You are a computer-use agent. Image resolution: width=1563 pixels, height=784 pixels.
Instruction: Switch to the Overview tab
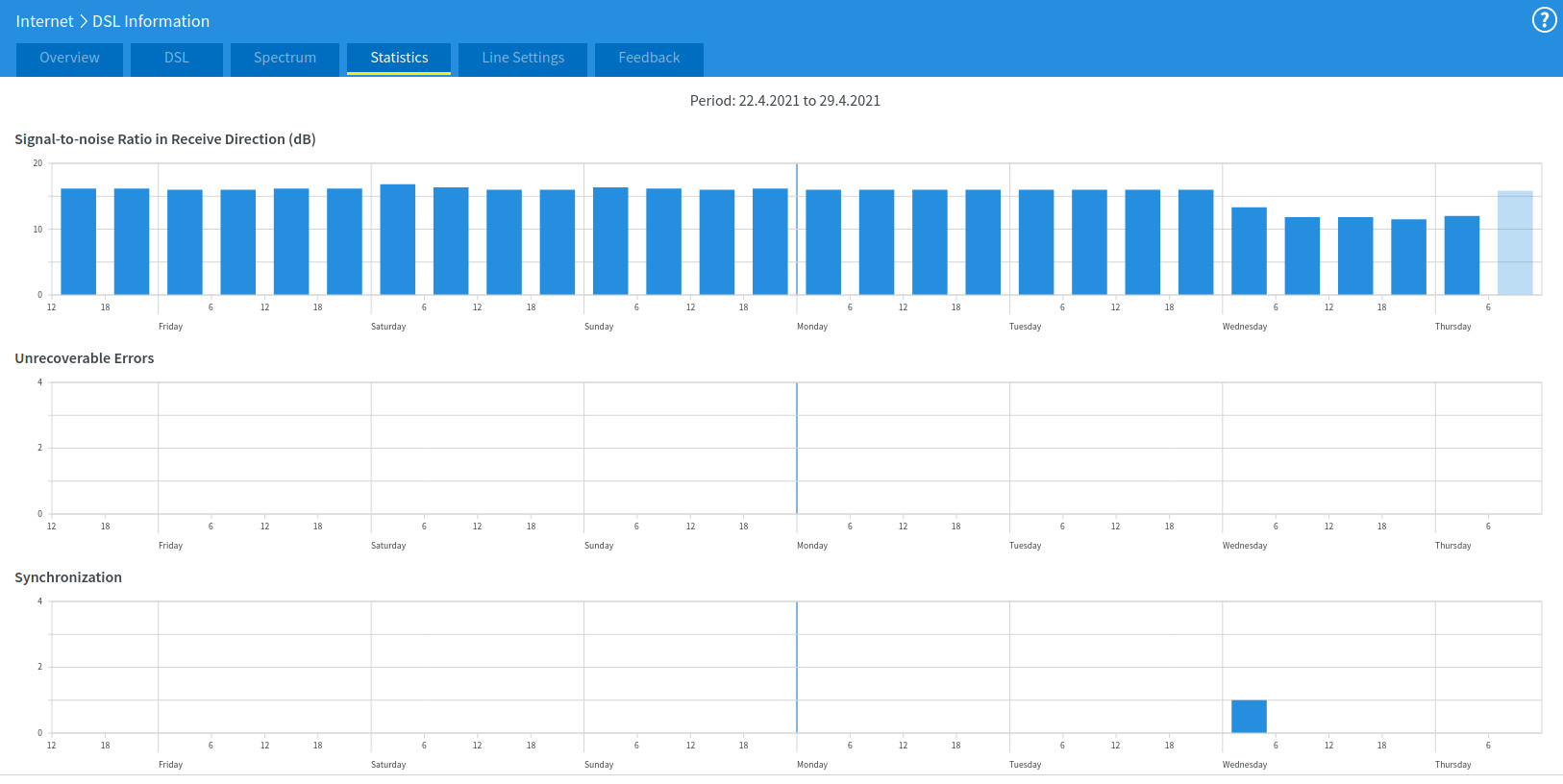pyautogui.click(x=69, y=59)
